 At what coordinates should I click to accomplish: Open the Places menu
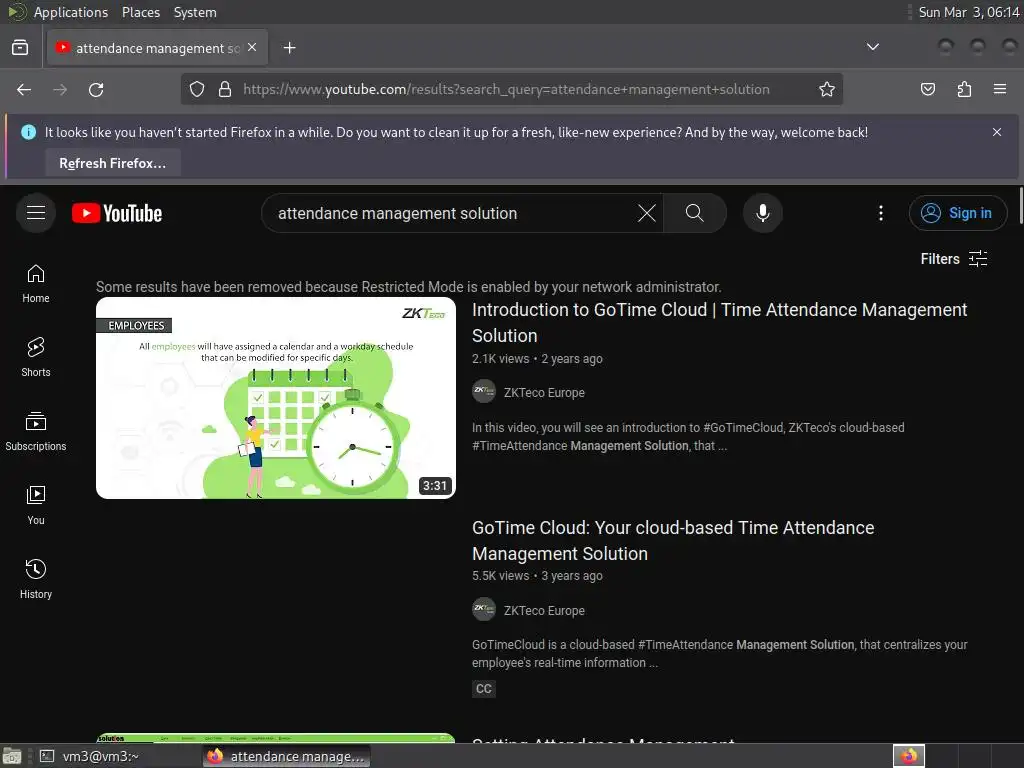(x=141, y=12)
